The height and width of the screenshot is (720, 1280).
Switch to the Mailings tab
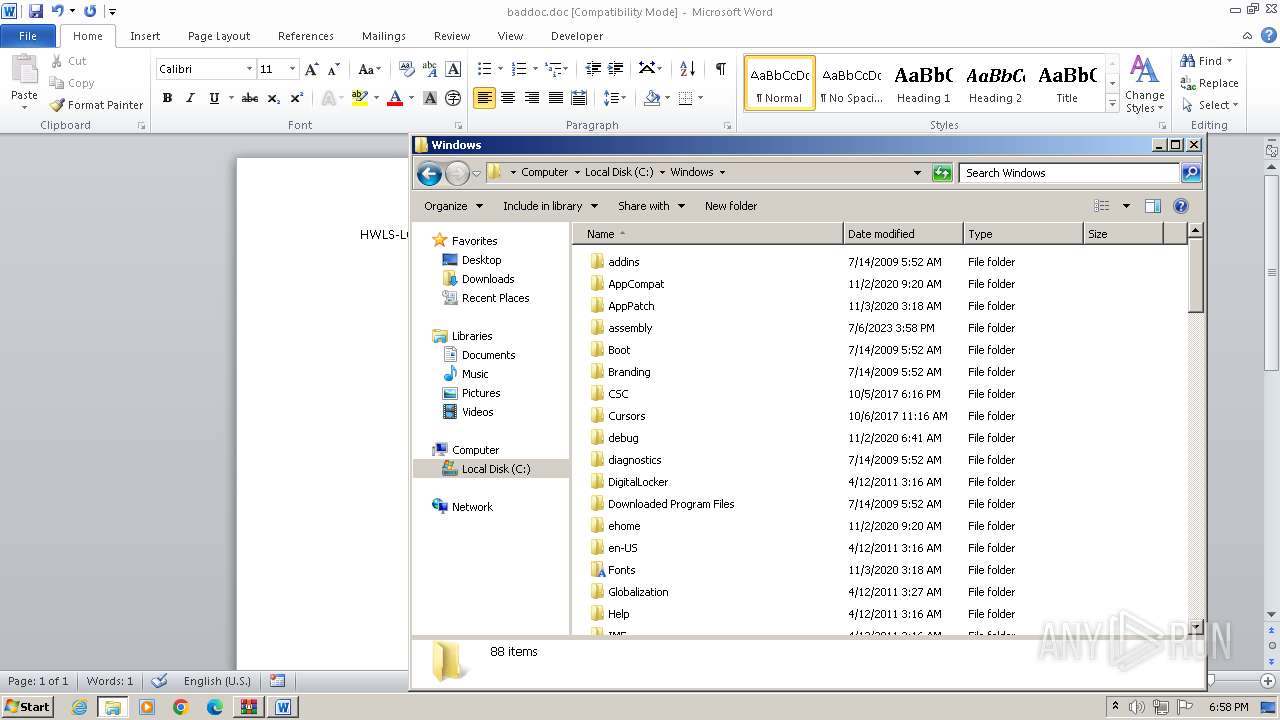point(384,36)
